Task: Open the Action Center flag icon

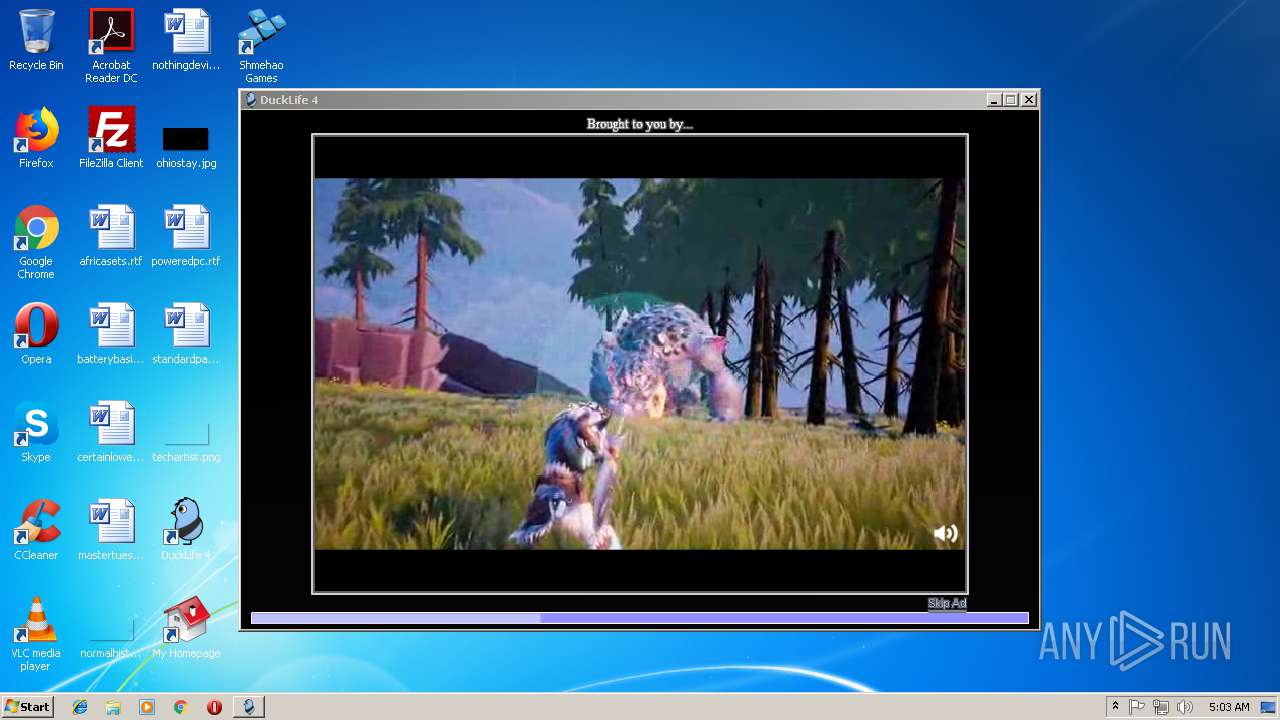Action: pos(1137,707)
